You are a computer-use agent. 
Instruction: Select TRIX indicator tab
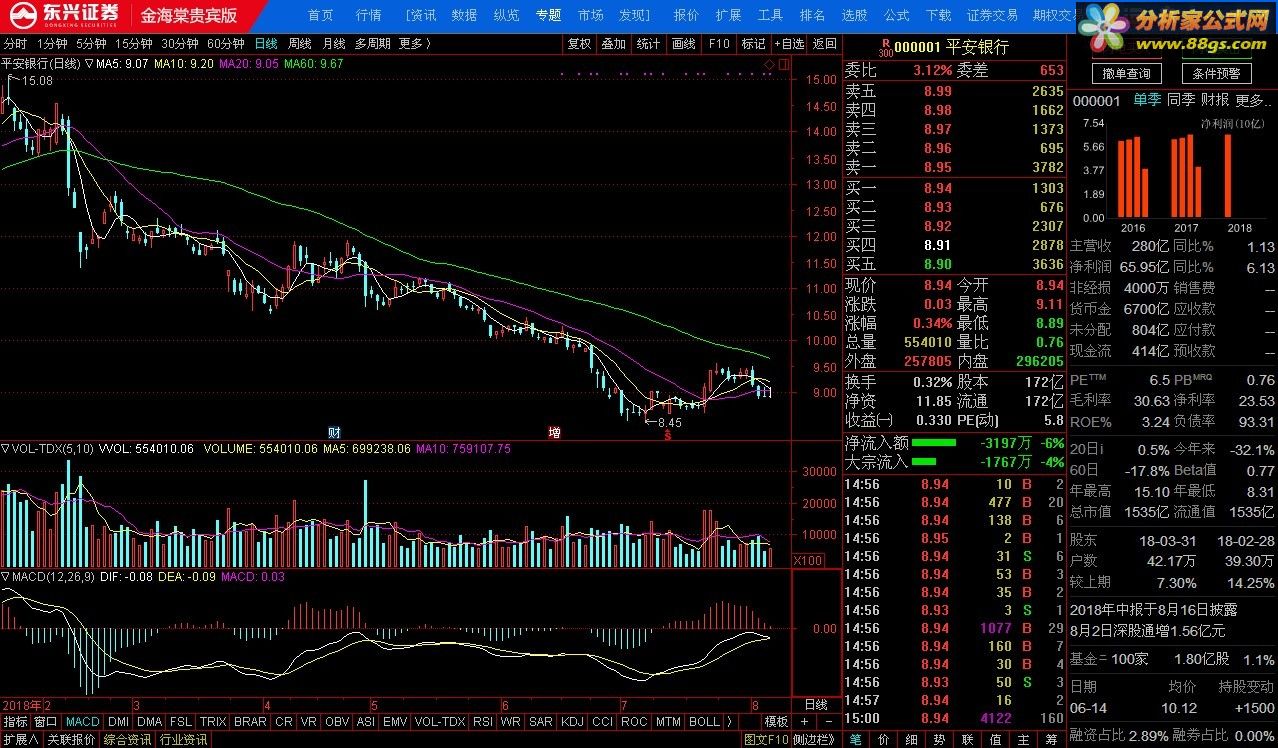pos(213,721)
